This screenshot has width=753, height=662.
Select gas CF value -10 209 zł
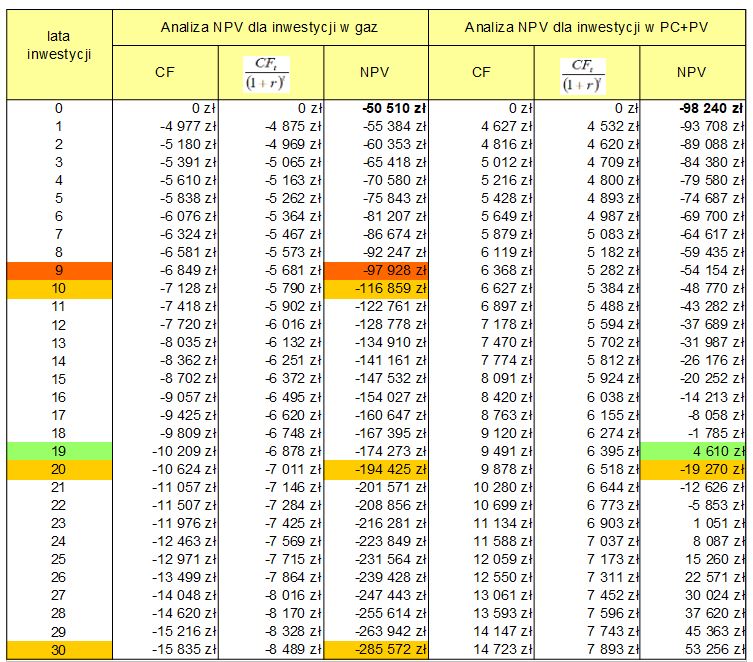click(x=184, y=451)
